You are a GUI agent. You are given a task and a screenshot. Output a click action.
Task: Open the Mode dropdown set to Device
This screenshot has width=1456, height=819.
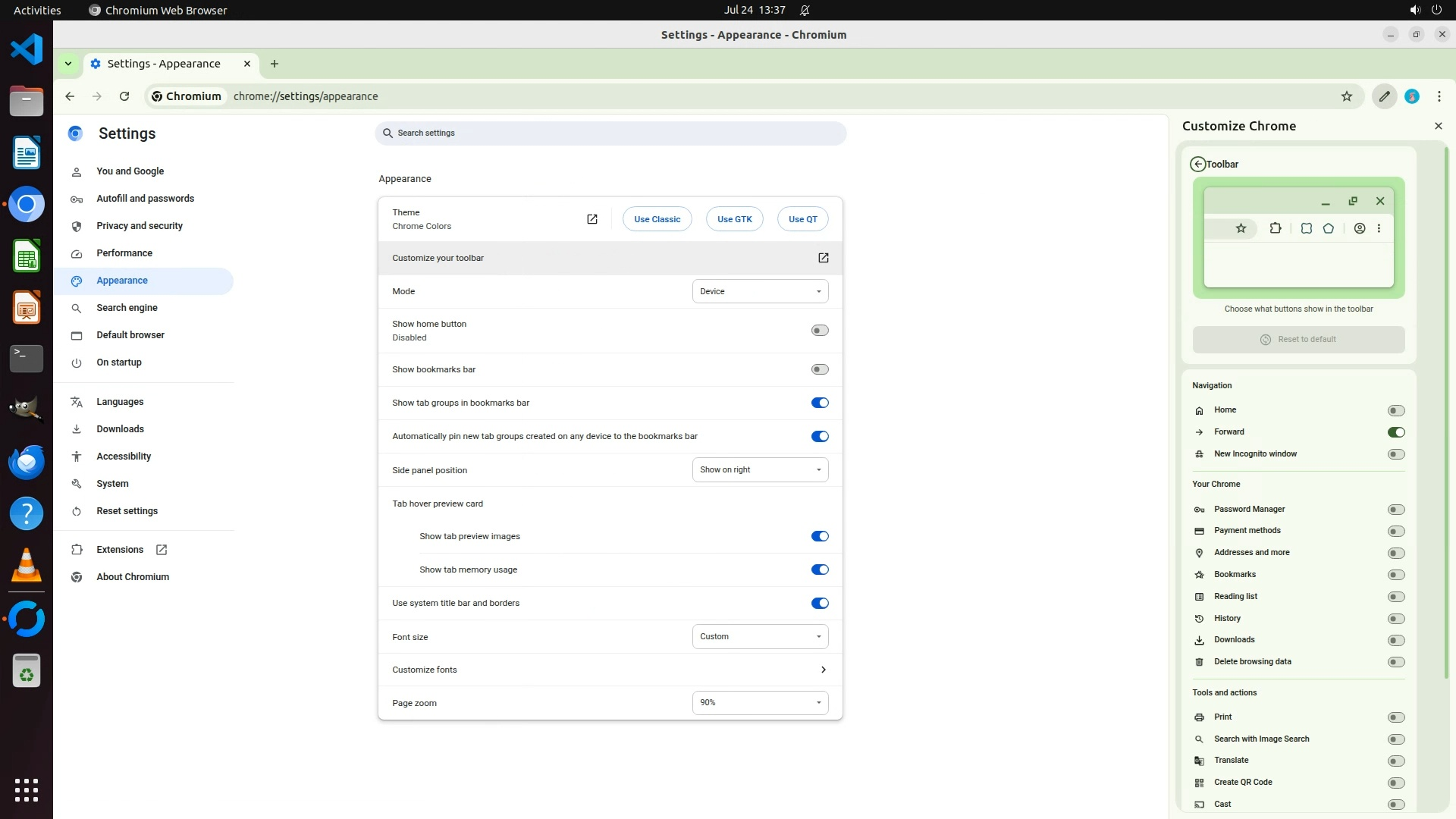tap(760, 291)
